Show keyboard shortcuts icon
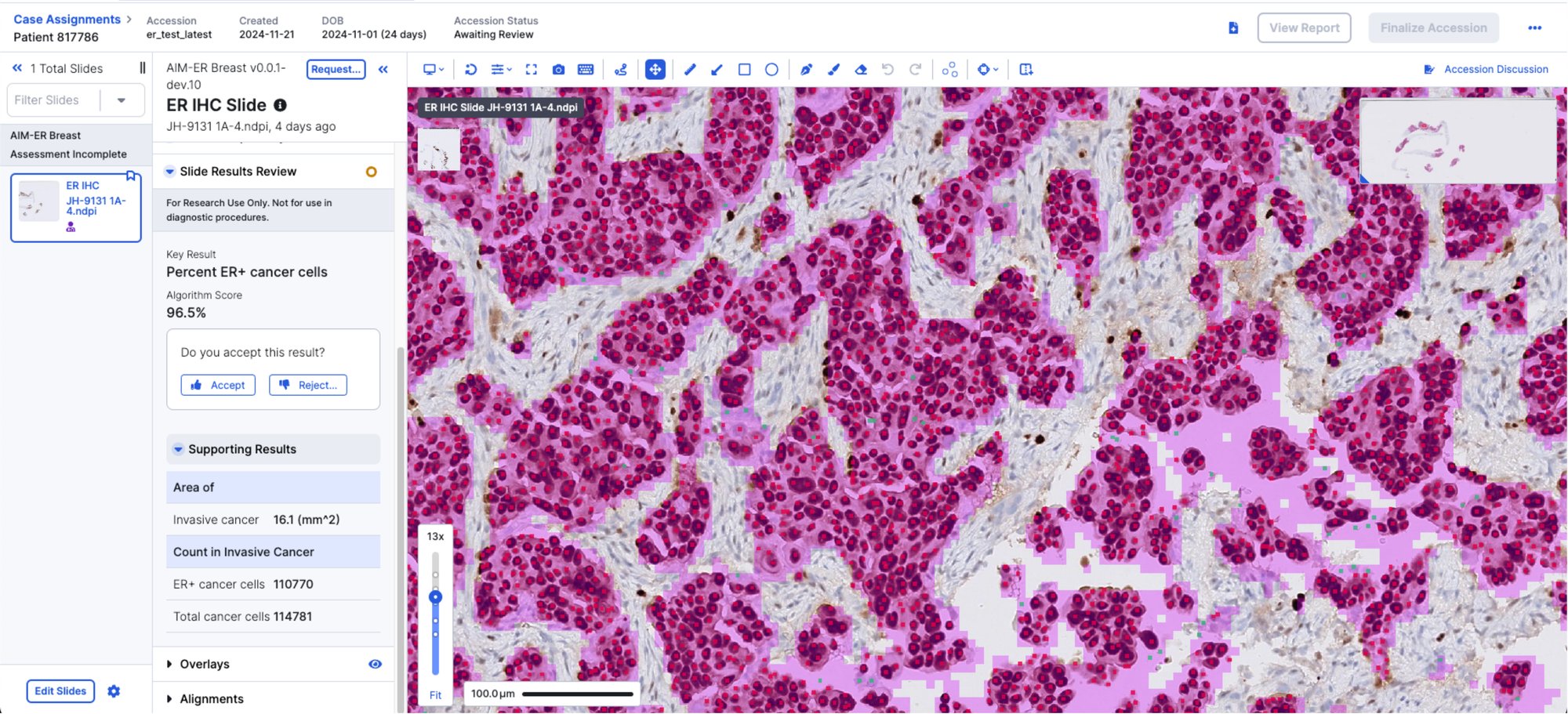 pos(586,70)
